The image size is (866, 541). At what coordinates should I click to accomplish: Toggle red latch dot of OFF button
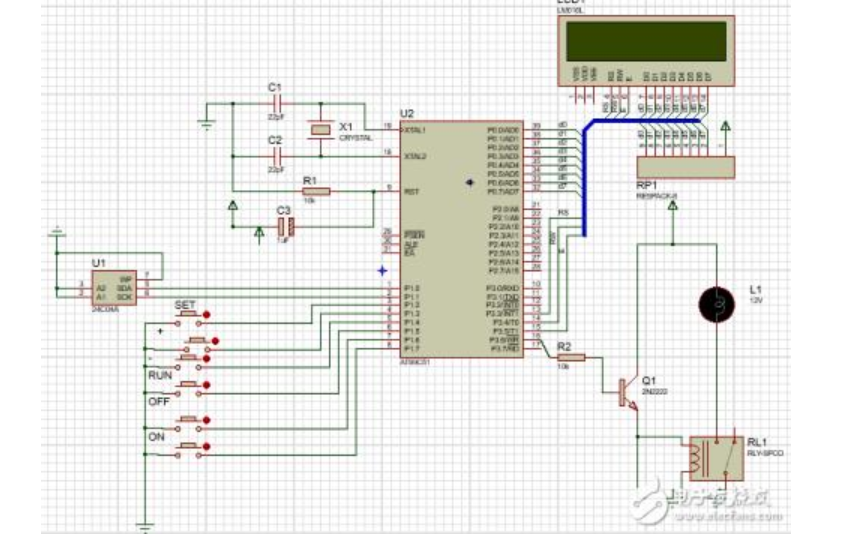(x=207, y=420)
